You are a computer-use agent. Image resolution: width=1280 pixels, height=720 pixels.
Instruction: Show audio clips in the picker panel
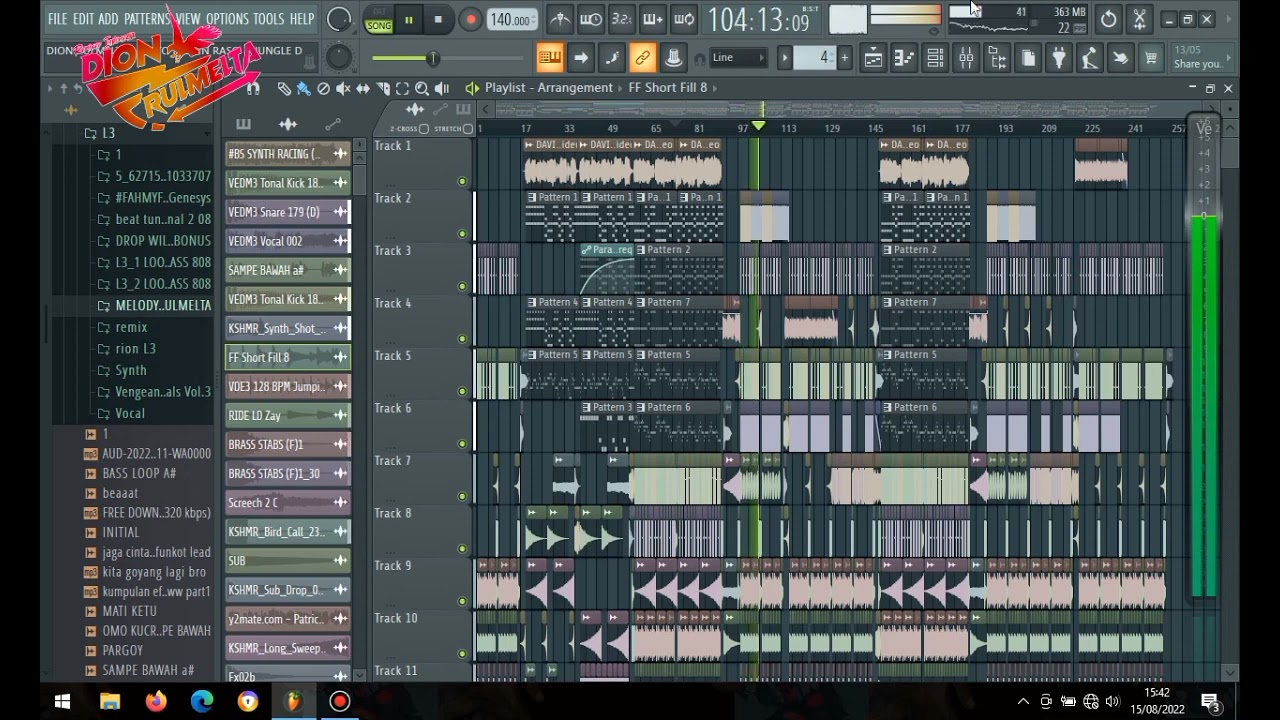pyautogui.click(x=288, y=124)
